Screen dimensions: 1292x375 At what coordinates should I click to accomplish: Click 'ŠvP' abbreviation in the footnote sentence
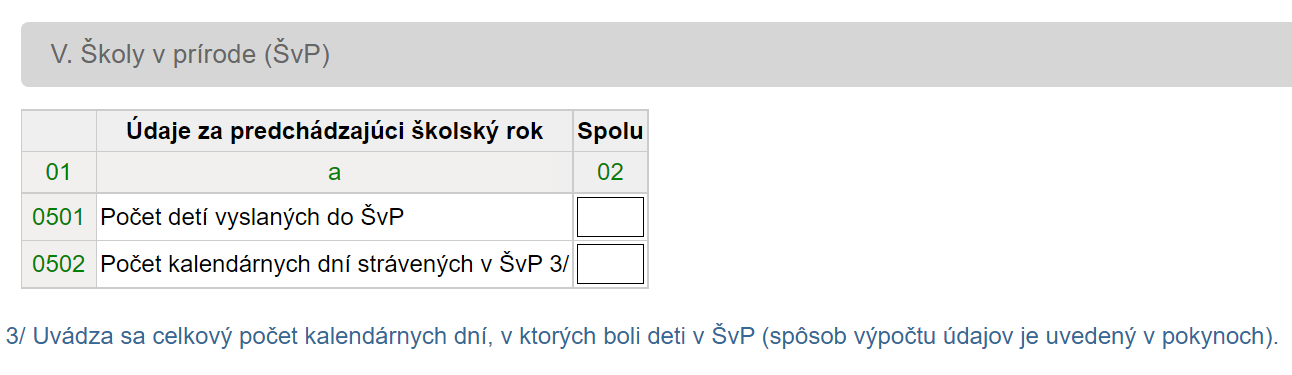click(x=733, y=336)
